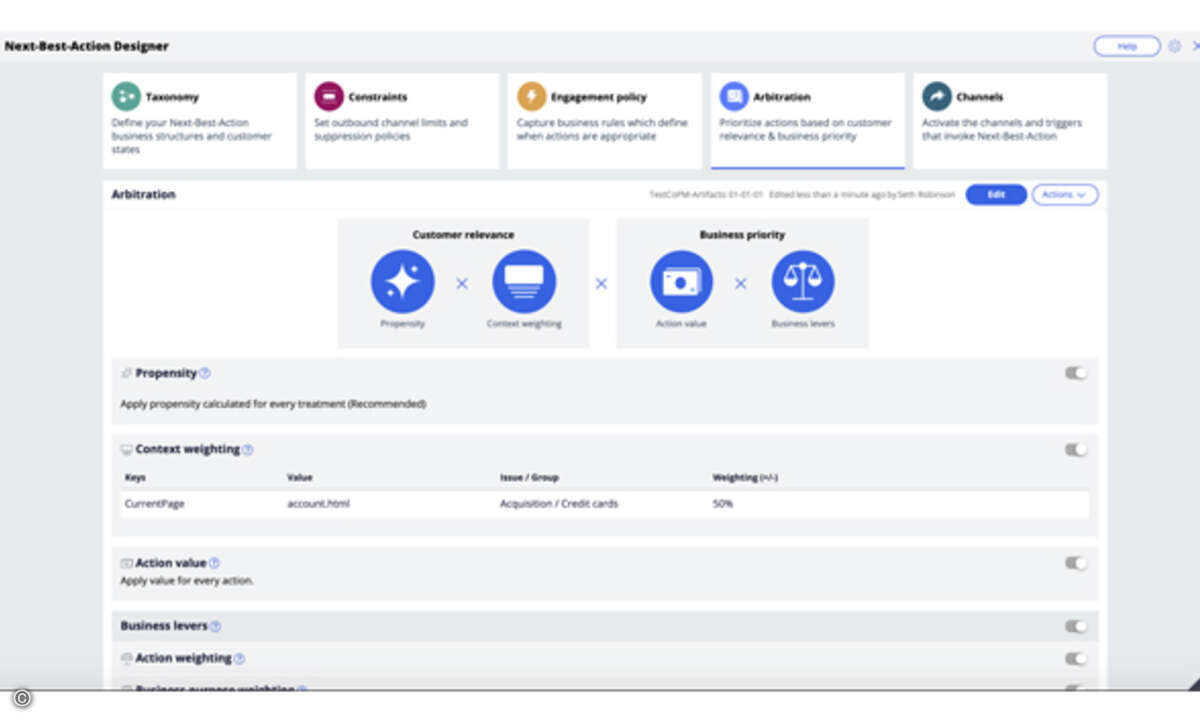Switch to the Channels tab card

(1010, 120)
